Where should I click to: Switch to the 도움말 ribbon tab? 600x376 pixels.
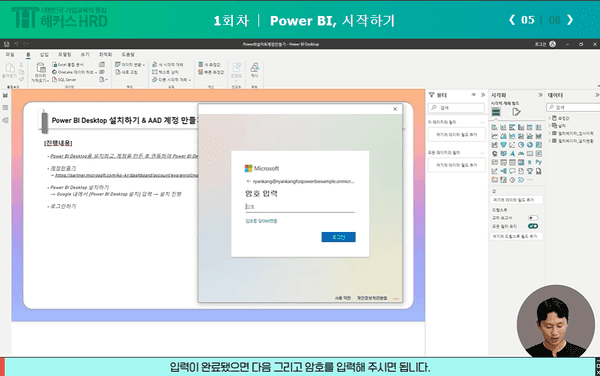[128, 55]
